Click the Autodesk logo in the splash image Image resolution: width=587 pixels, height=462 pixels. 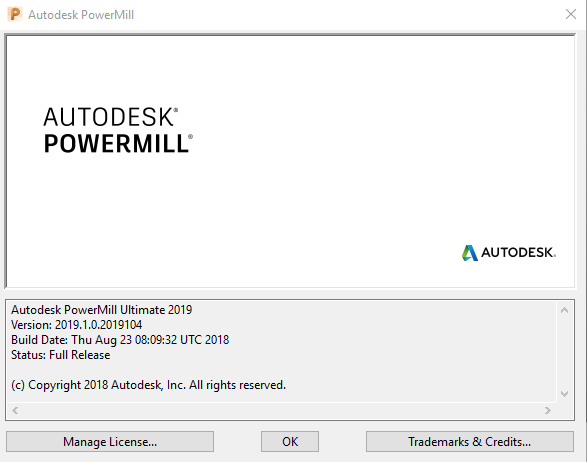(509, 253)
